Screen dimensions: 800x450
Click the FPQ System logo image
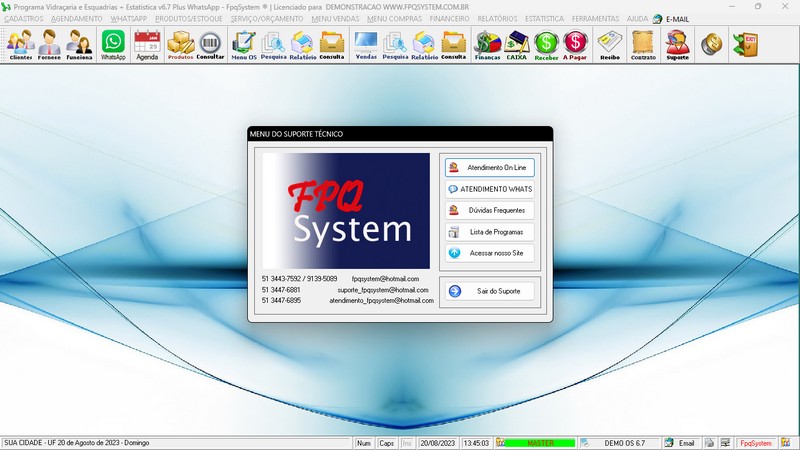point(346,211)
